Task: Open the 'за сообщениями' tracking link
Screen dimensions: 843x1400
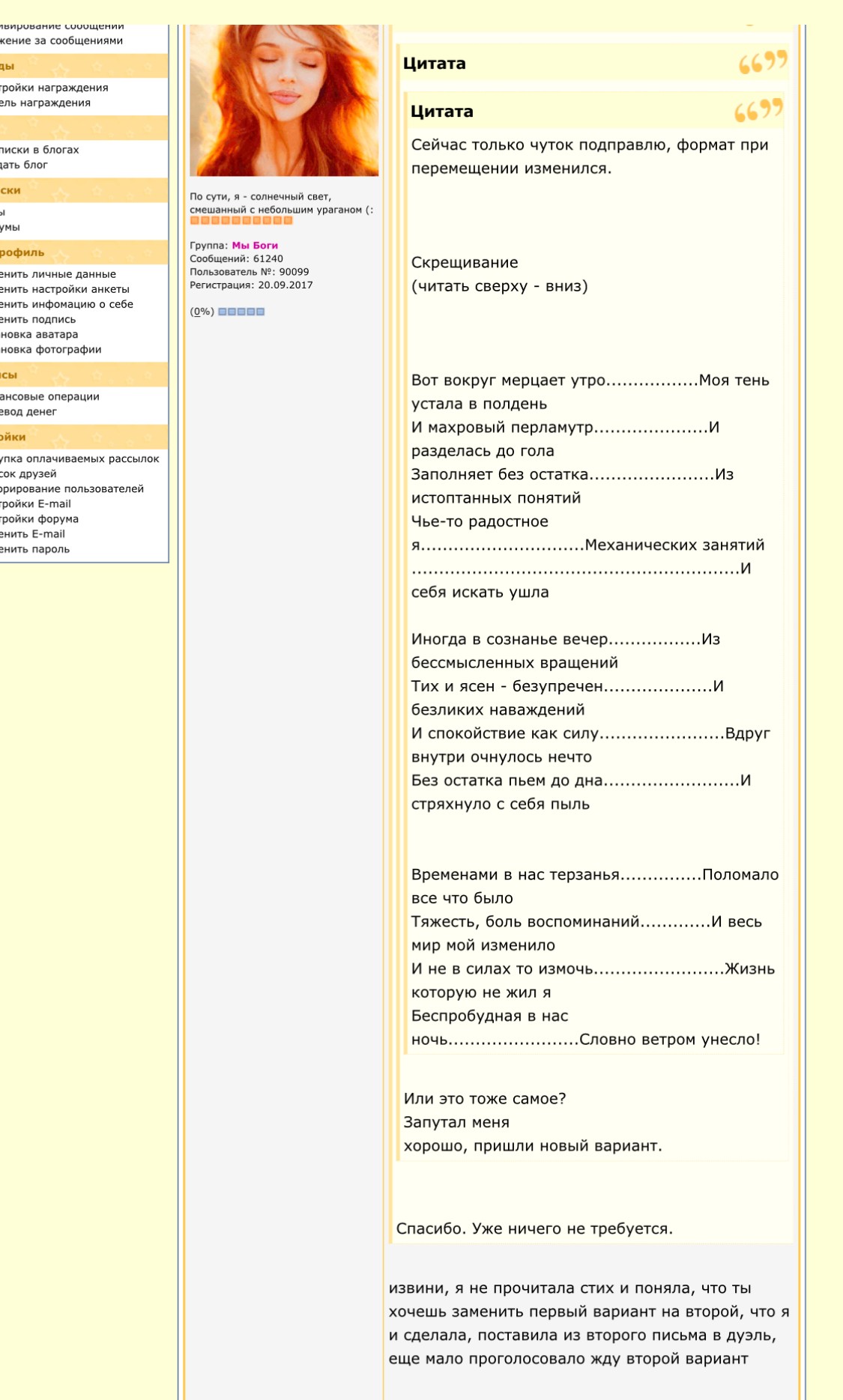Action: click(61, 40)
